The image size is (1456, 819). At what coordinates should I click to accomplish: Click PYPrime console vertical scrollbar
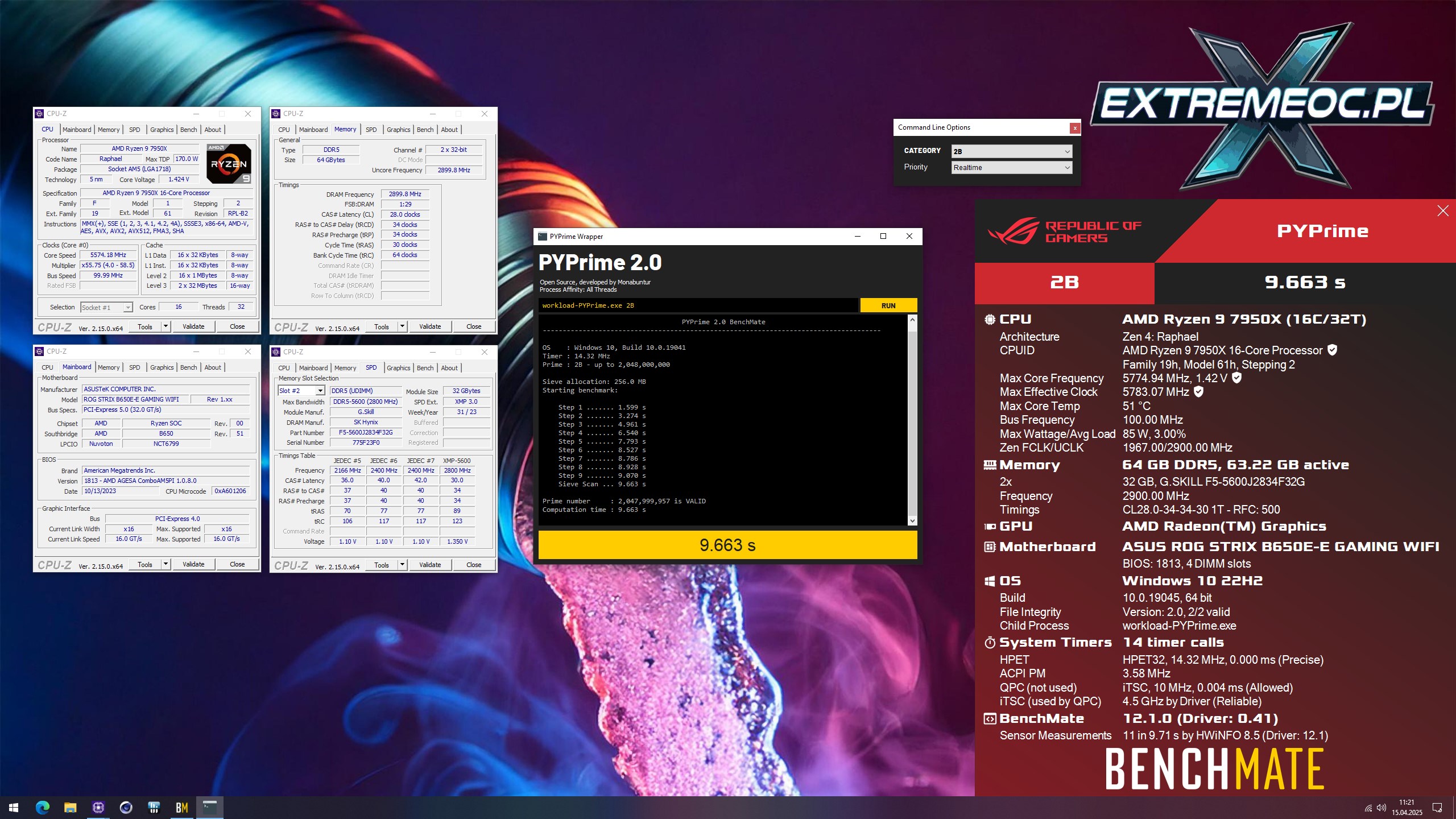pos(912,420)
